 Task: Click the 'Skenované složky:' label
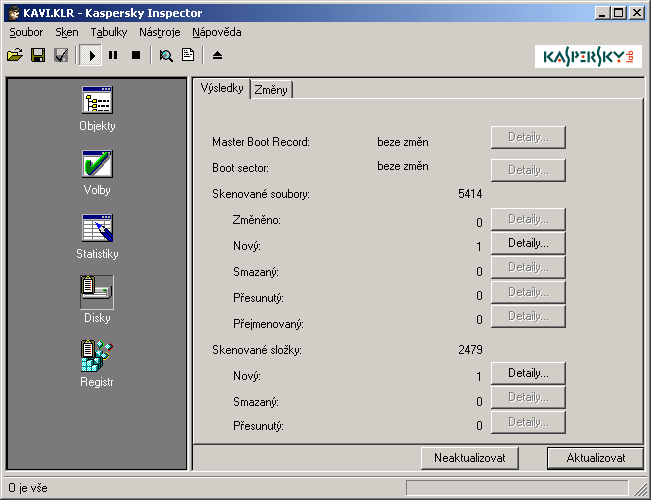pos(257,350)
